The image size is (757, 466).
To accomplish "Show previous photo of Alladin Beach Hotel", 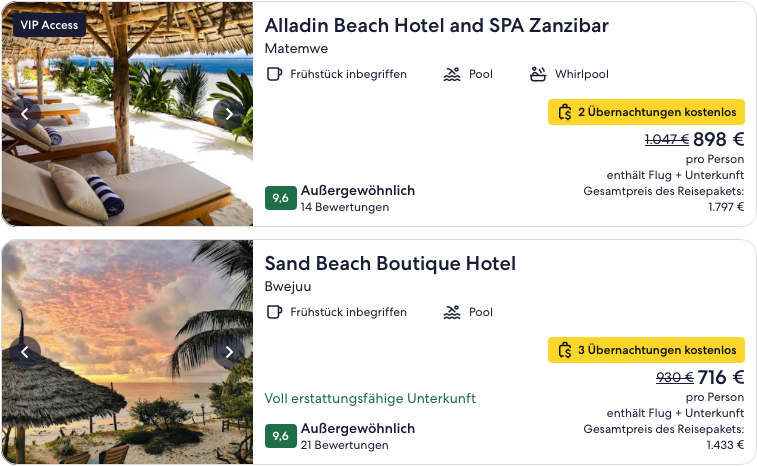I will [x=25, y=113].
